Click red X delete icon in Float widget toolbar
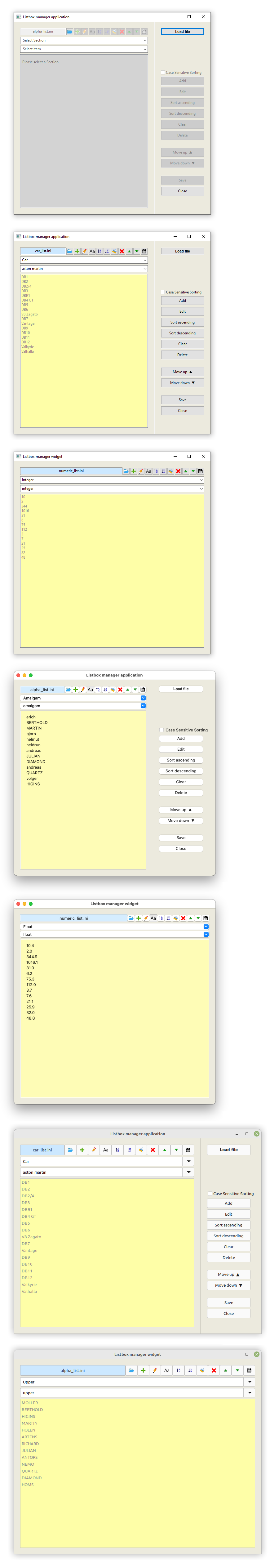 tap(183, 918)
